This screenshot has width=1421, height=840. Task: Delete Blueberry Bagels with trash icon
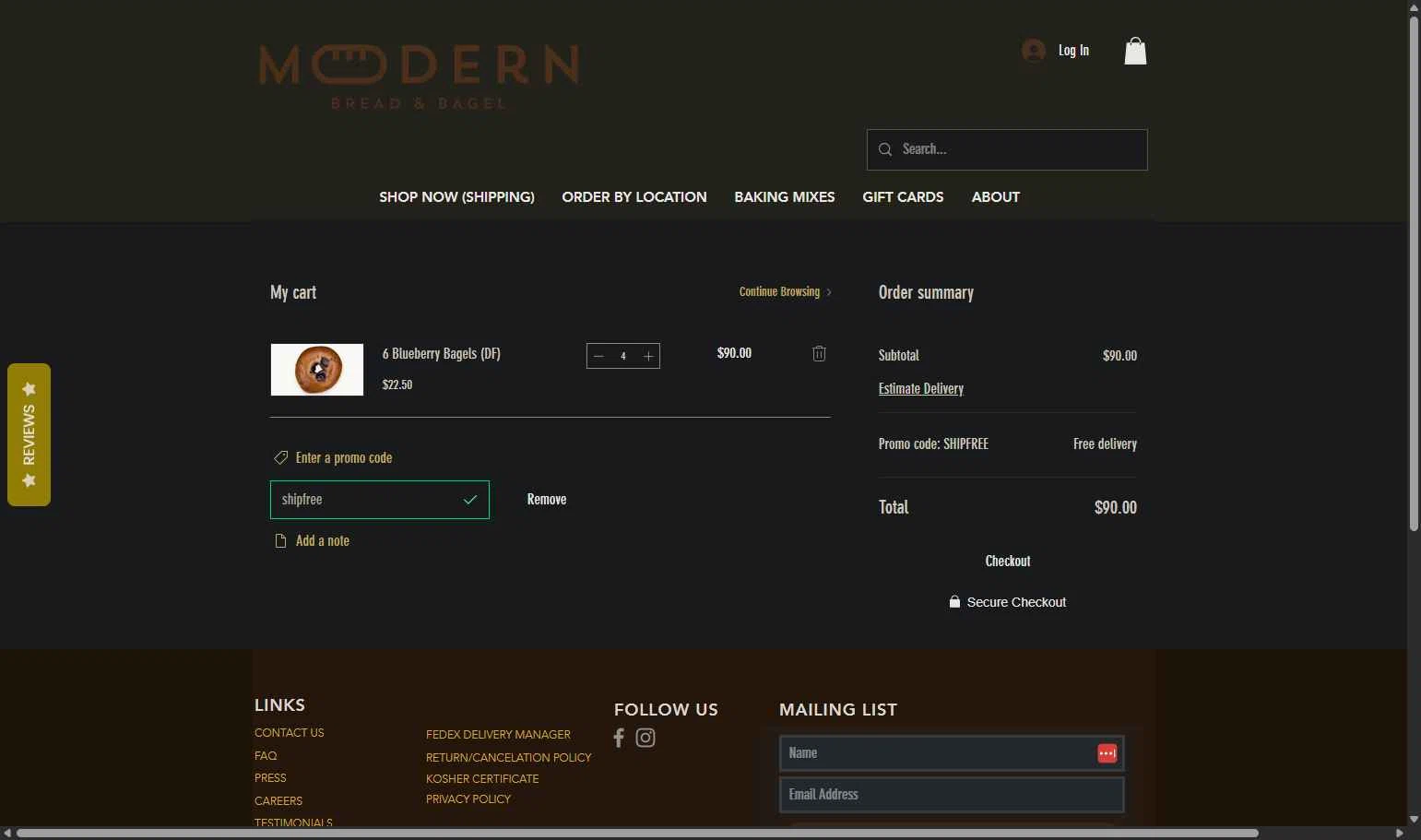coord(819,353)
